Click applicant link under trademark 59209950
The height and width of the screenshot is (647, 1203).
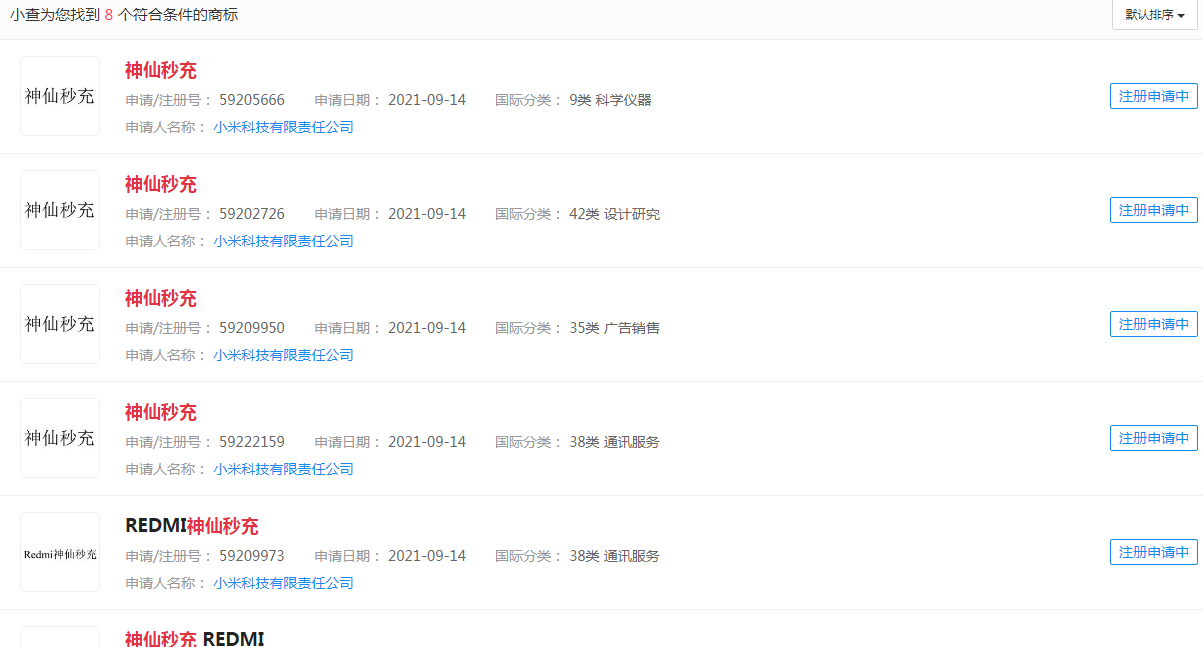click(x=284, y=354)
